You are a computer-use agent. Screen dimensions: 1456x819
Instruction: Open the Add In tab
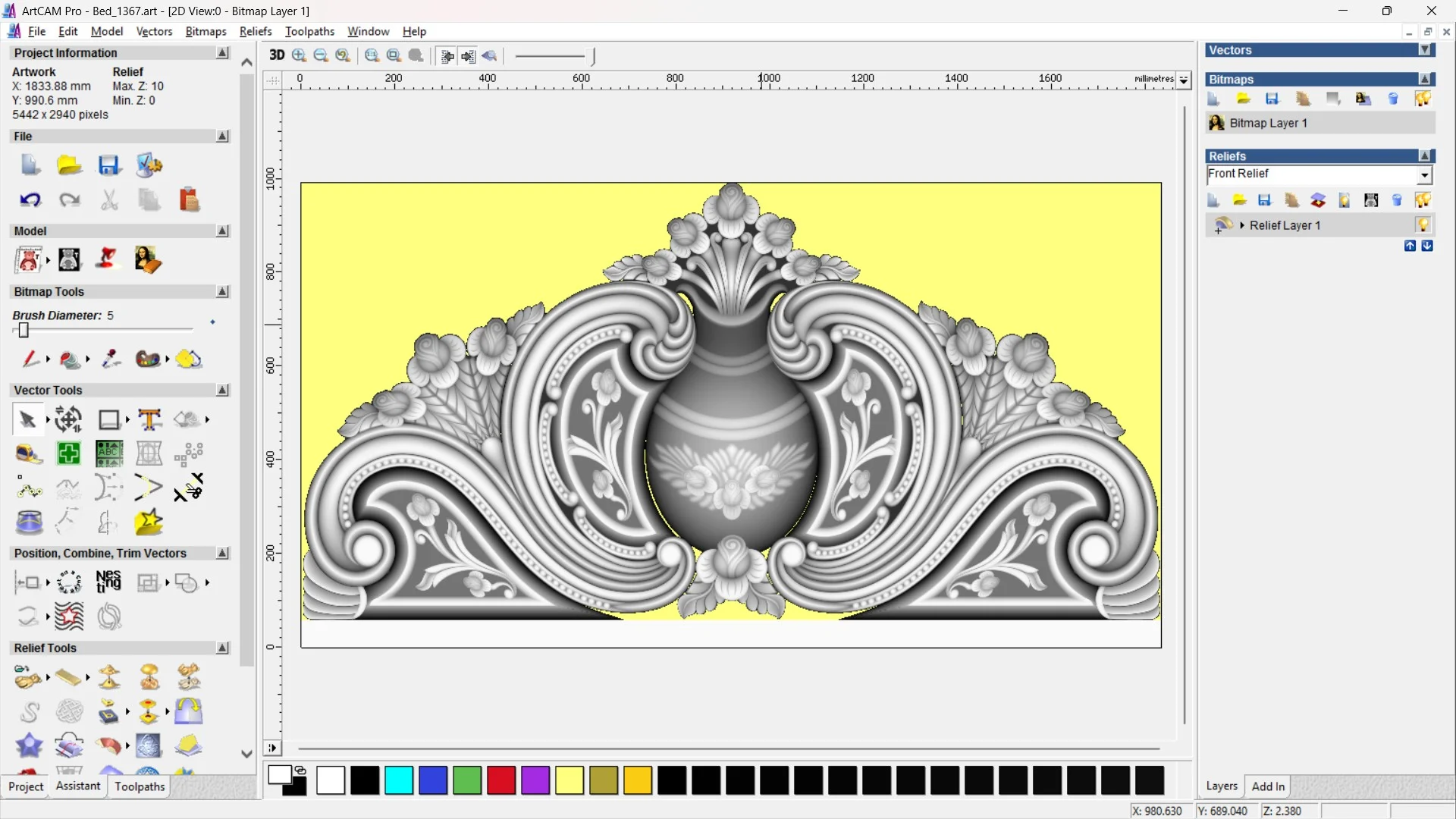(1268, 786)
